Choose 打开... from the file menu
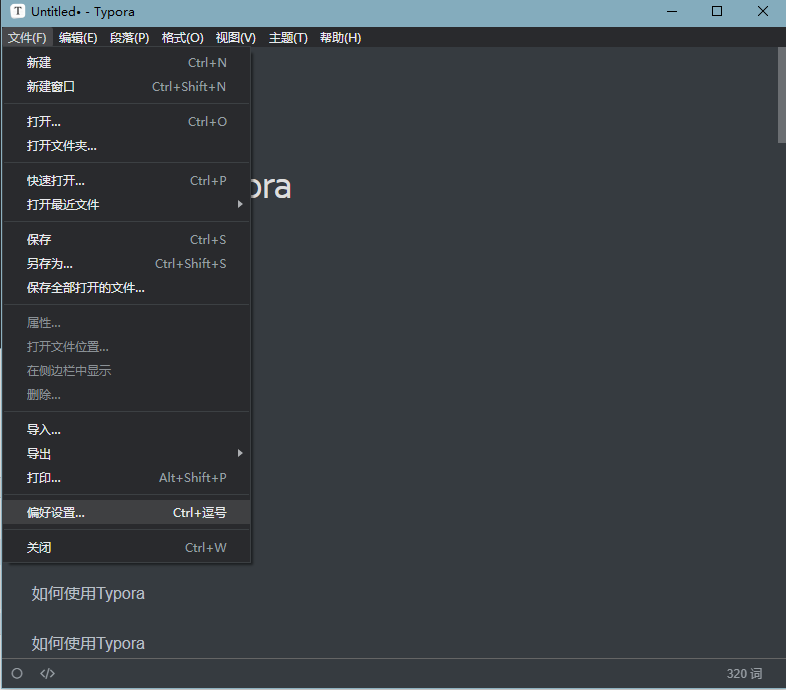This screenshot has width=786, height=690. [126, 122]
